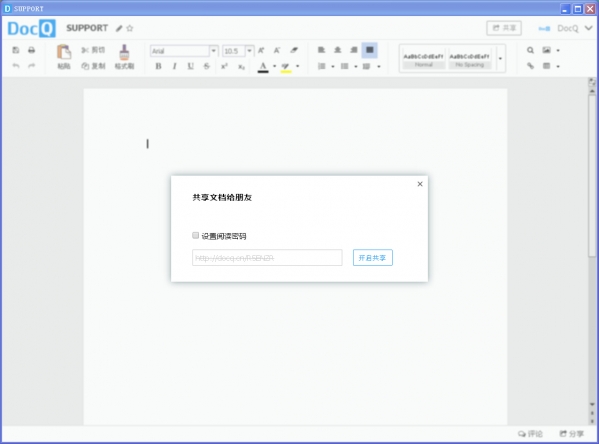This screenshot has width=599, height=444.
Task: Toggle subscript formatting
Action: click(241, 66)
